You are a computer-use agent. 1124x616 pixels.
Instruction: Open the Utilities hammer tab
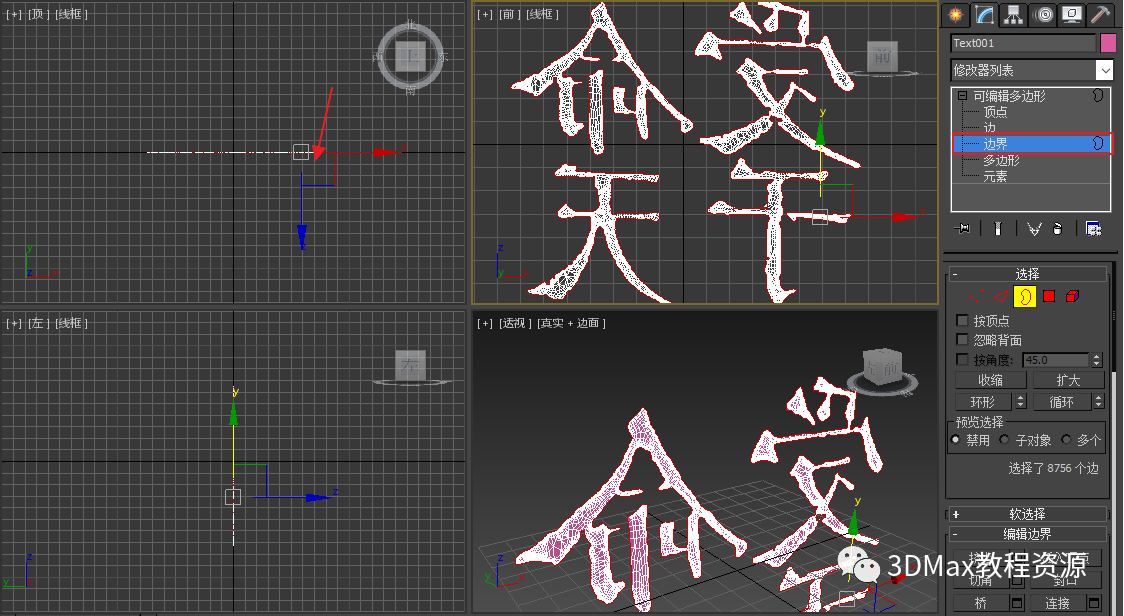pyautogui.click(x=1100, y=15)
